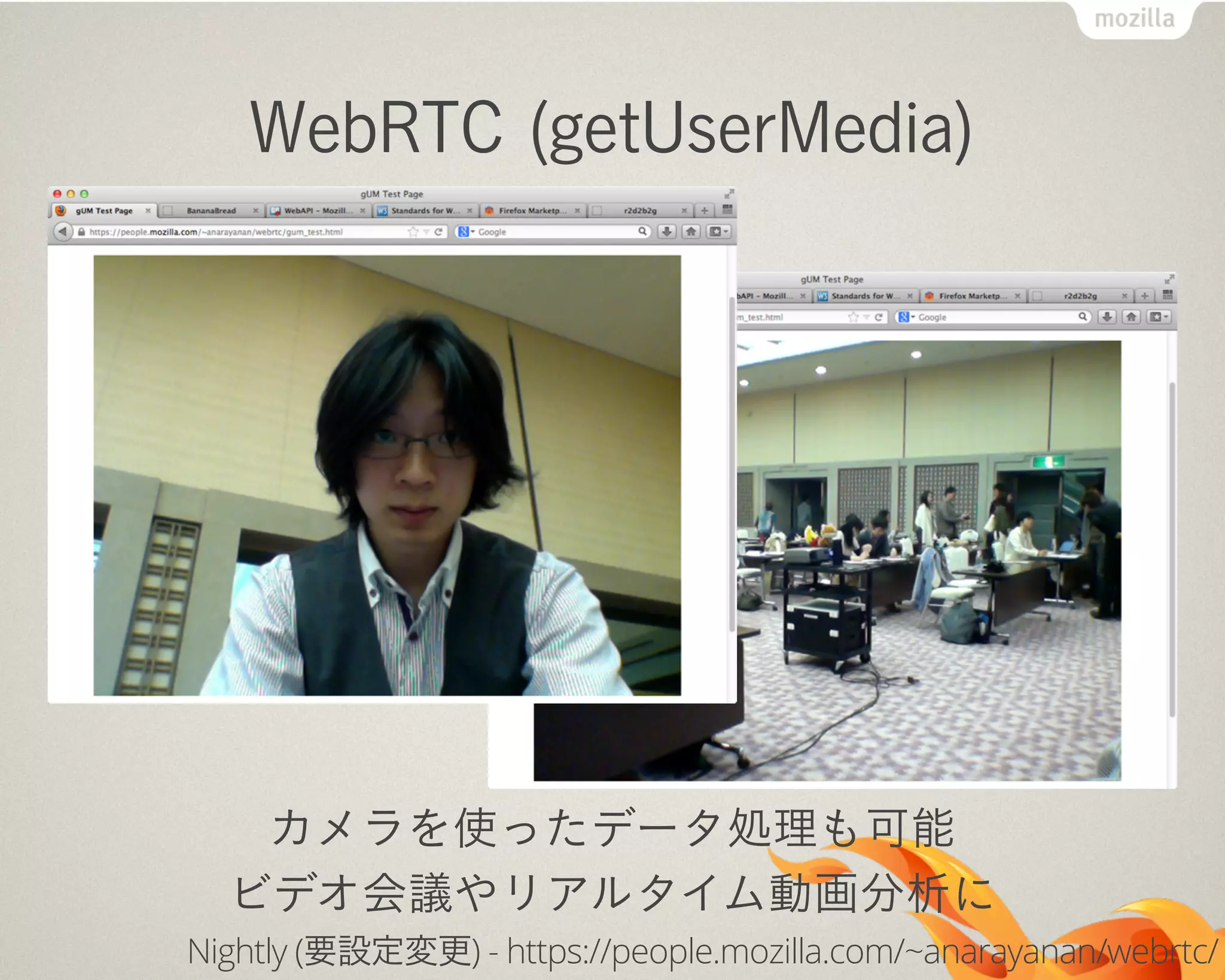Enter fullscreen in front gUM Test Page window
The image size is (1225, 980).
point(729,194)
